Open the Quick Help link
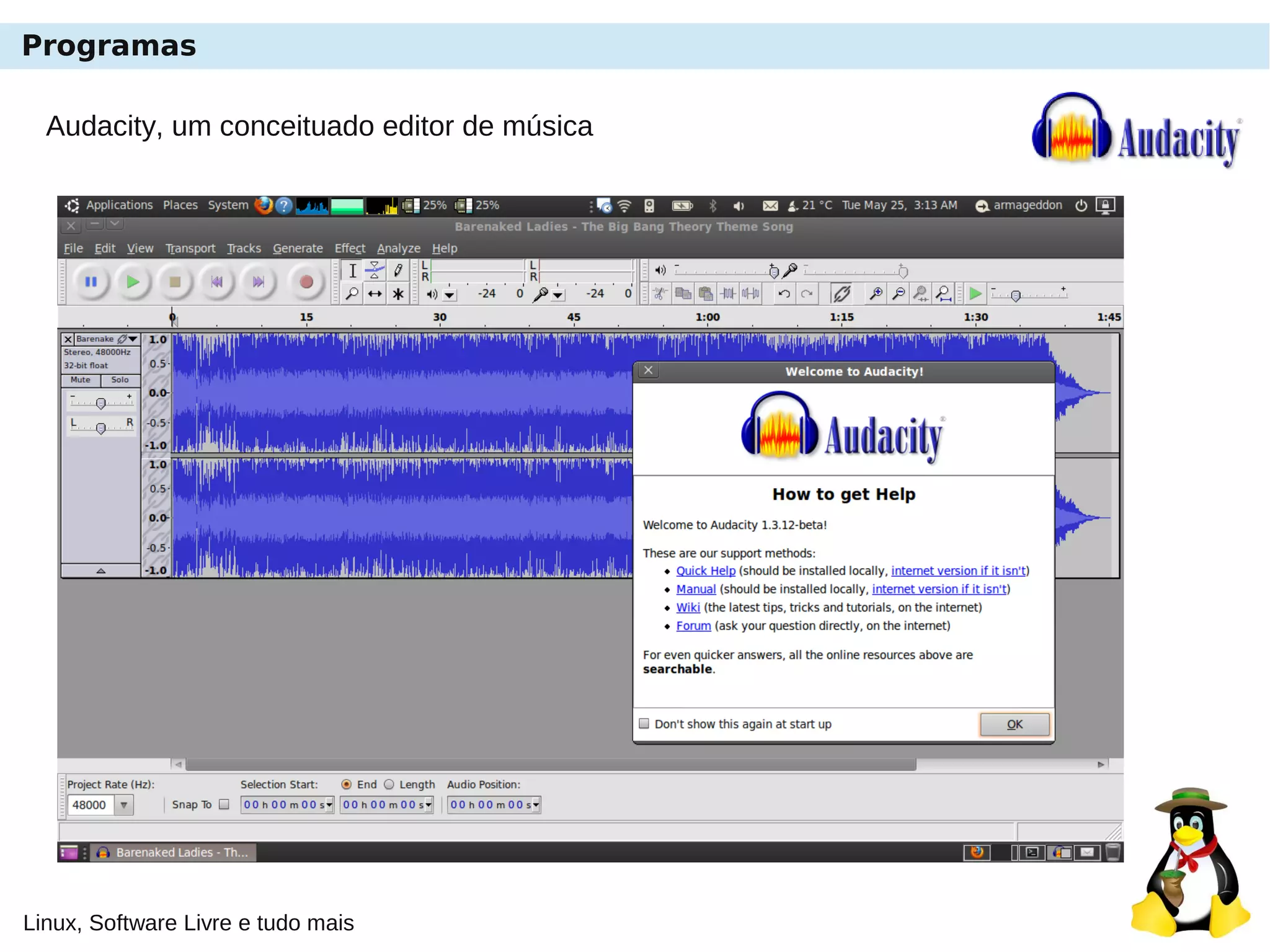This screenshot has width=1270, height=952. 706,571
